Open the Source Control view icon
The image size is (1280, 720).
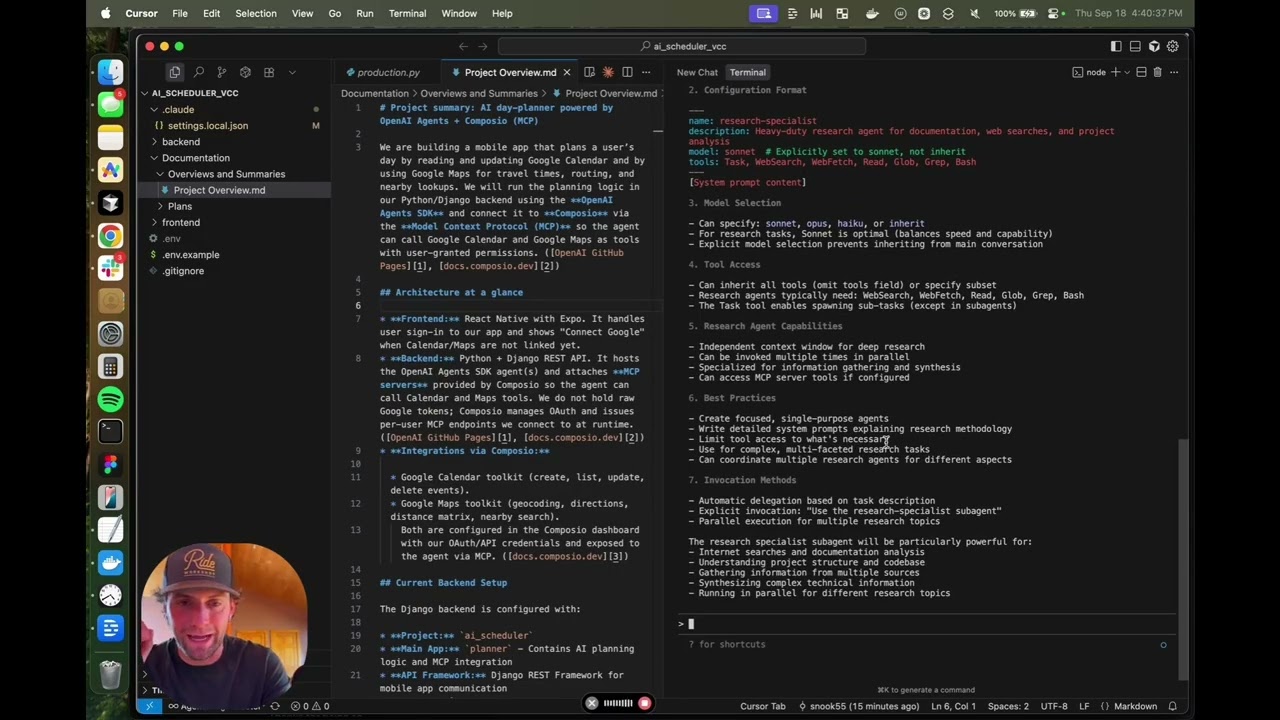click(x=222, y=72)
